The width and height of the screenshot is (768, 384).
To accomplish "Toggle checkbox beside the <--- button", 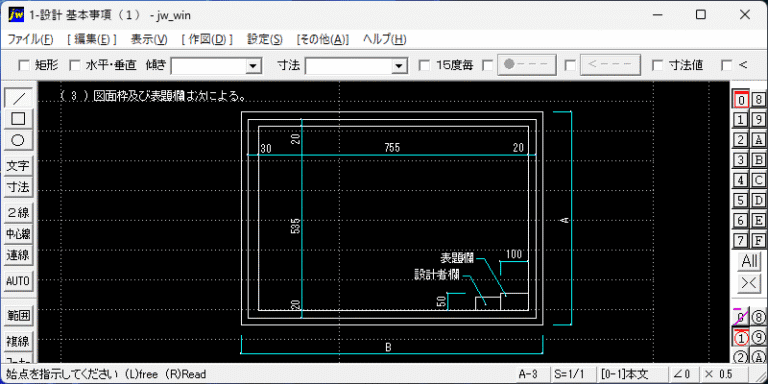I will tap(570, 65).
